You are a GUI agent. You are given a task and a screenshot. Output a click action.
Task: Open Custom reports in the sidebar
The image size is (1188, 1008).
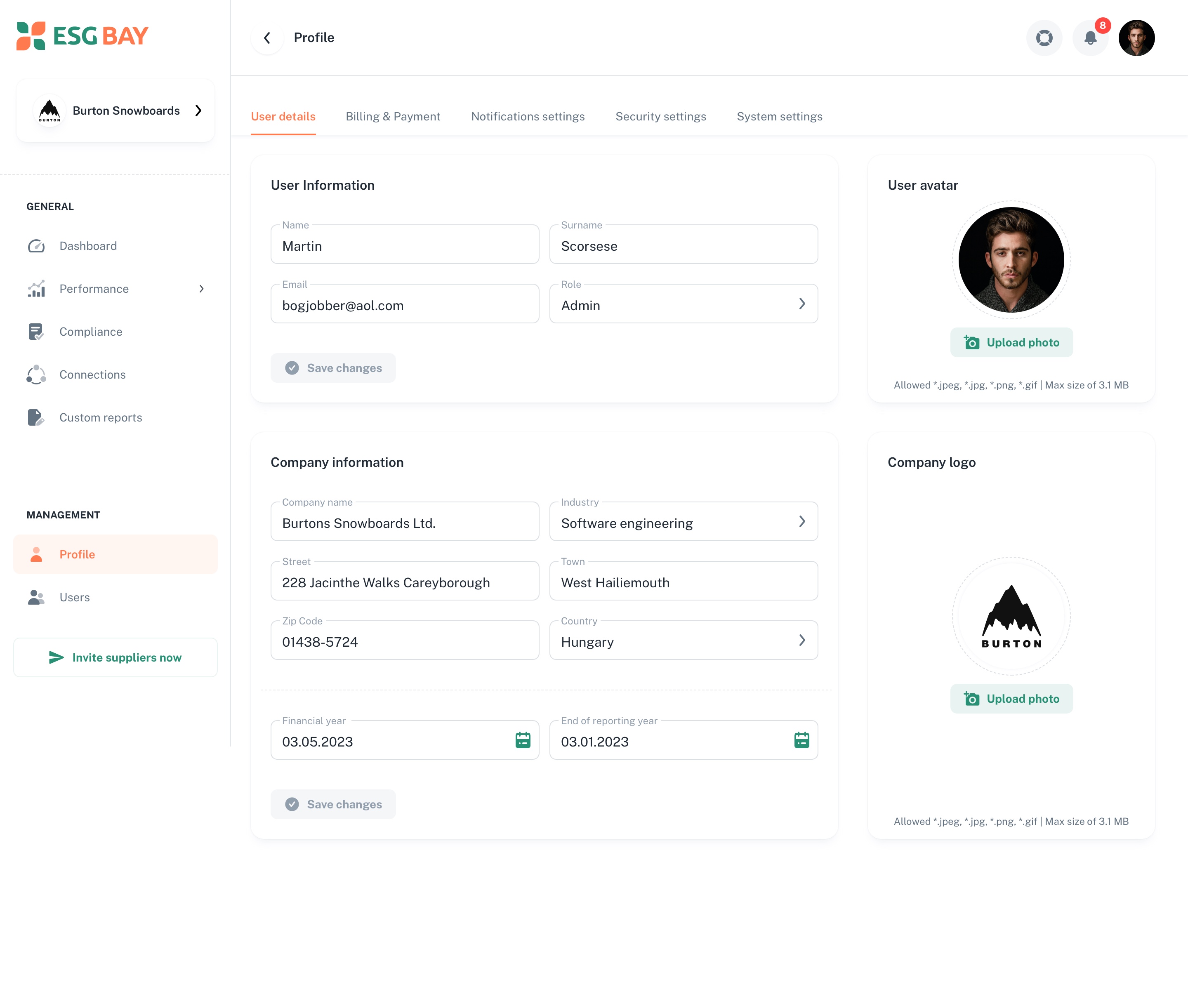[115, 418]
